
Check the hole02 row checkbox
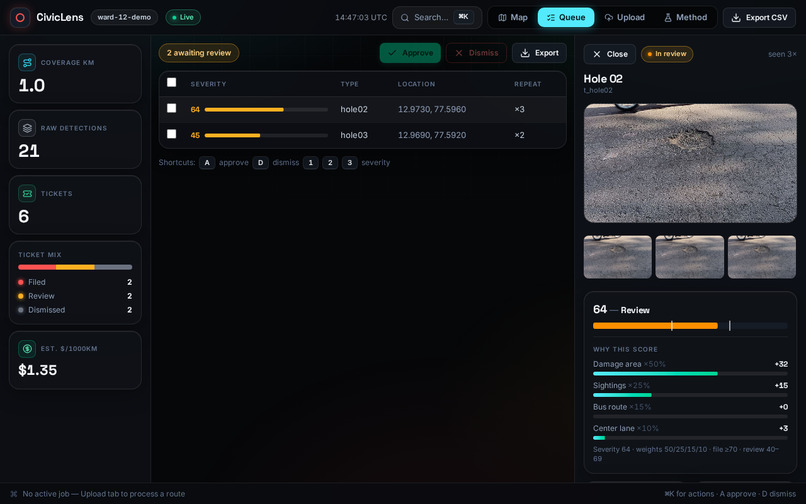[172, 108]
